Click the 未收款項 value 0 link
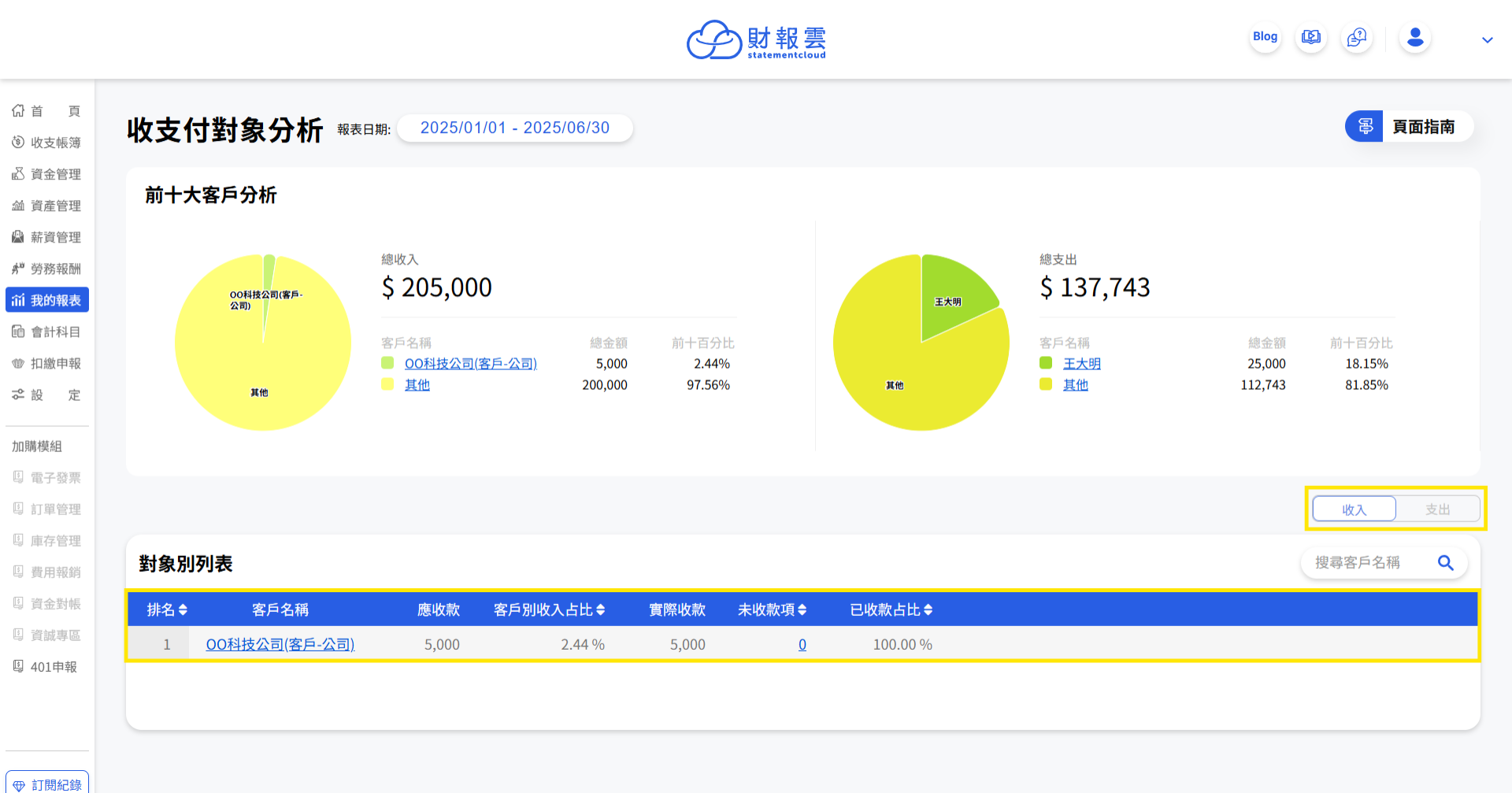 click(802, 644)
